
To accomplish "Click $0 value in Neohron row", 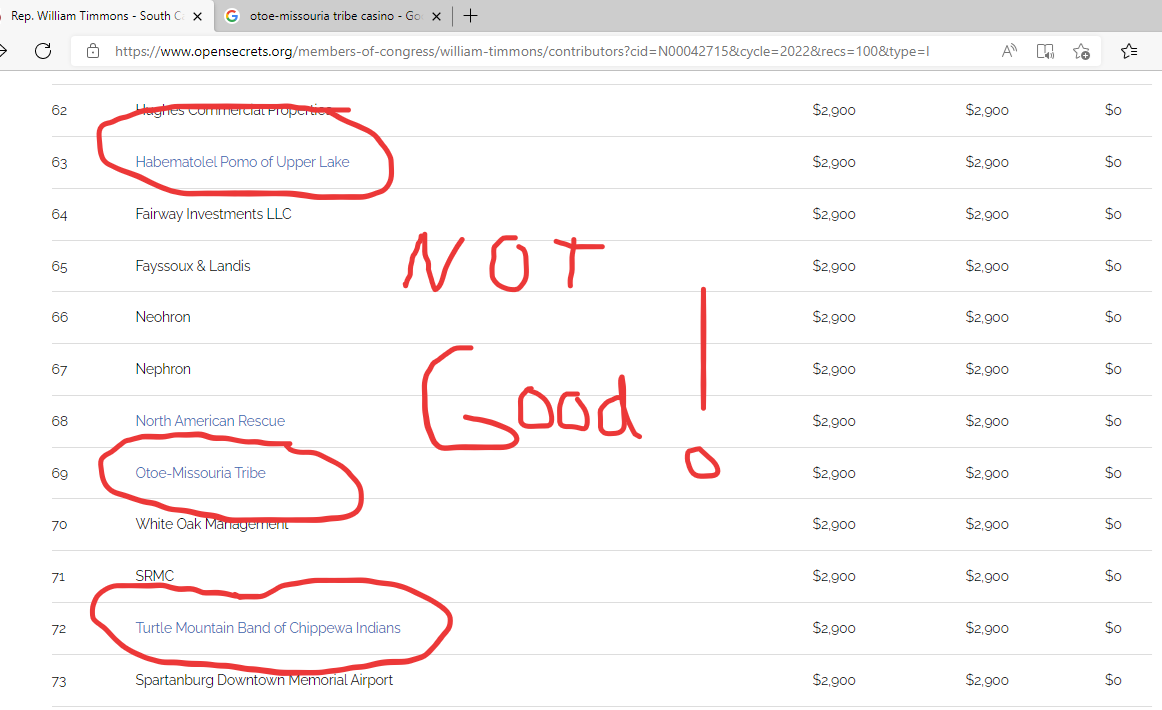I will pyautogui.click(x=1113, y=317).
